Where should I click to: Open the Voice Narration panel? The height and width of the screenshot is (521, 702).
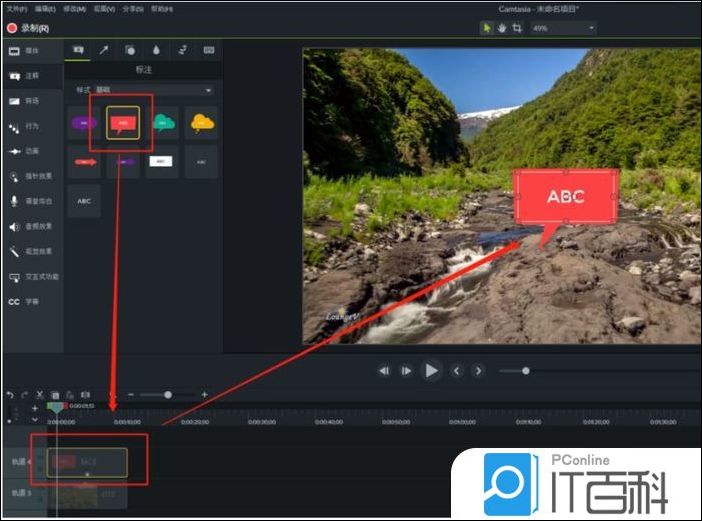(32, 201)
